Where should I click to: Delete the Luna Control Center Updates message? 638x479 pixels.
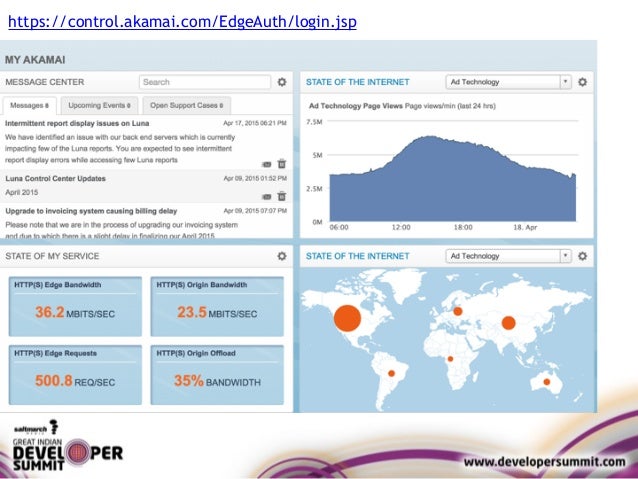[282, 196]
